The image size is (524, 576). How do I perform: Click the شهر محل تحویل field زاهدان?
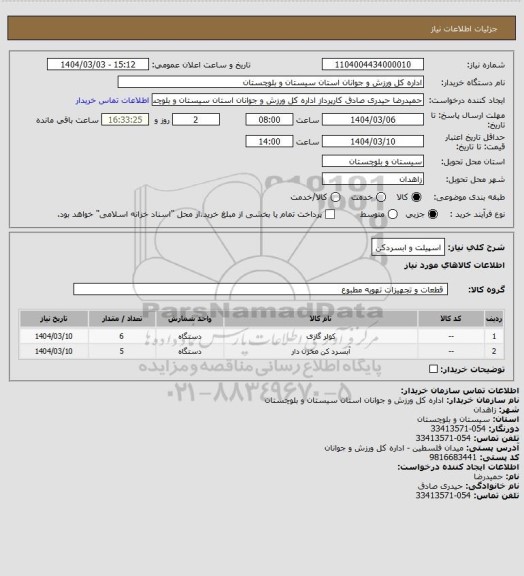pyautogui.click(x=373, y=179)
